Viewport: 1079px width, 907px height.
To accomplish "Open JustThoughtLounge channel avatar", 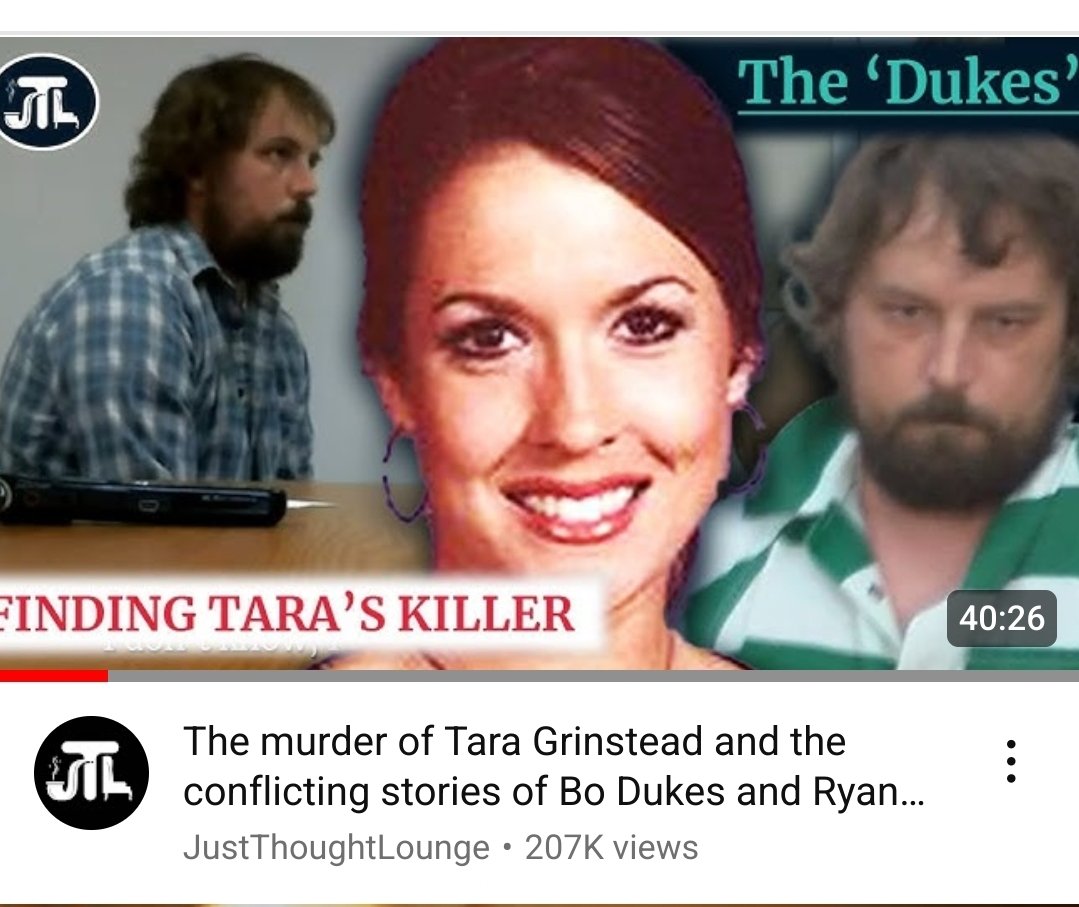I will (x=92, y=773).
